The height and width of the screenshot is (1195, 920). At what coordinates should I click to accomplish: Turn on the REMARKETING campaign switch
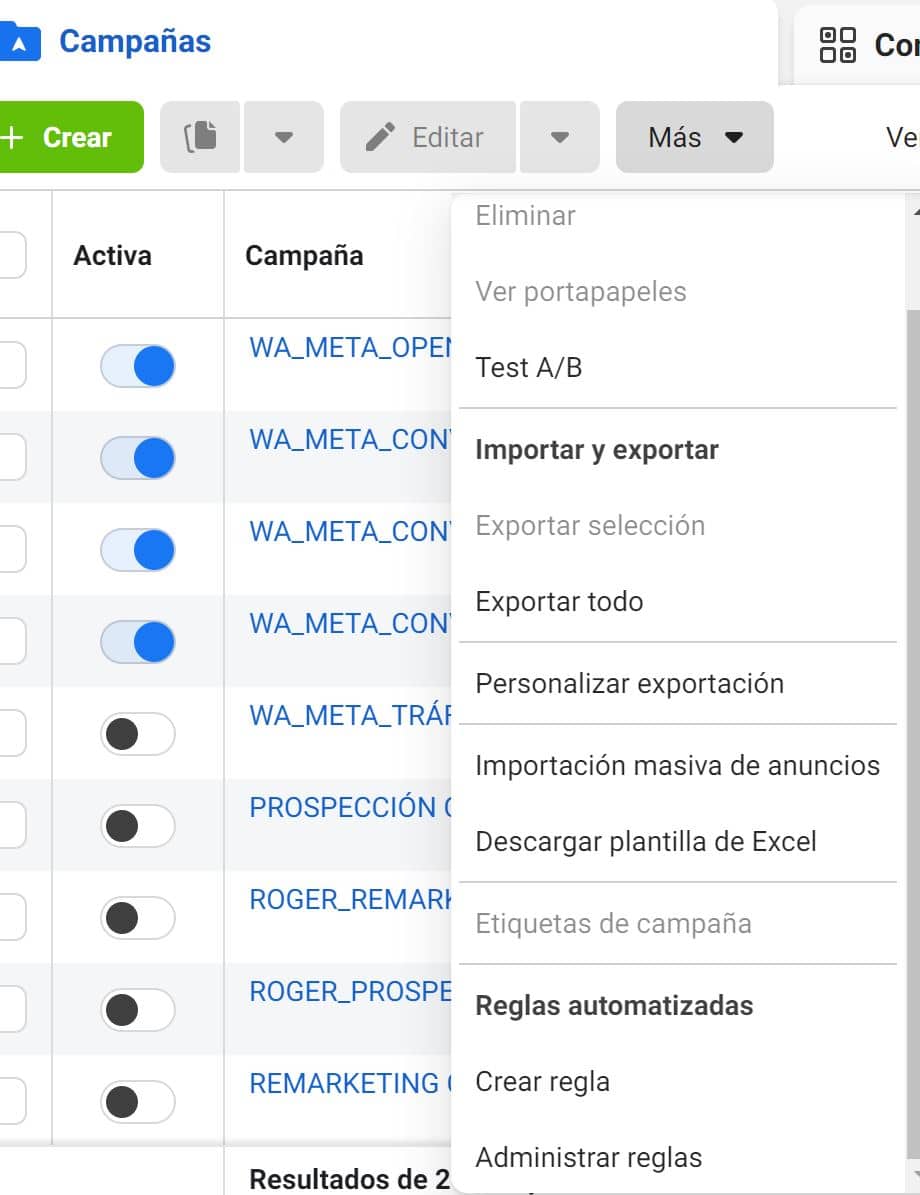pos(138,1102)
